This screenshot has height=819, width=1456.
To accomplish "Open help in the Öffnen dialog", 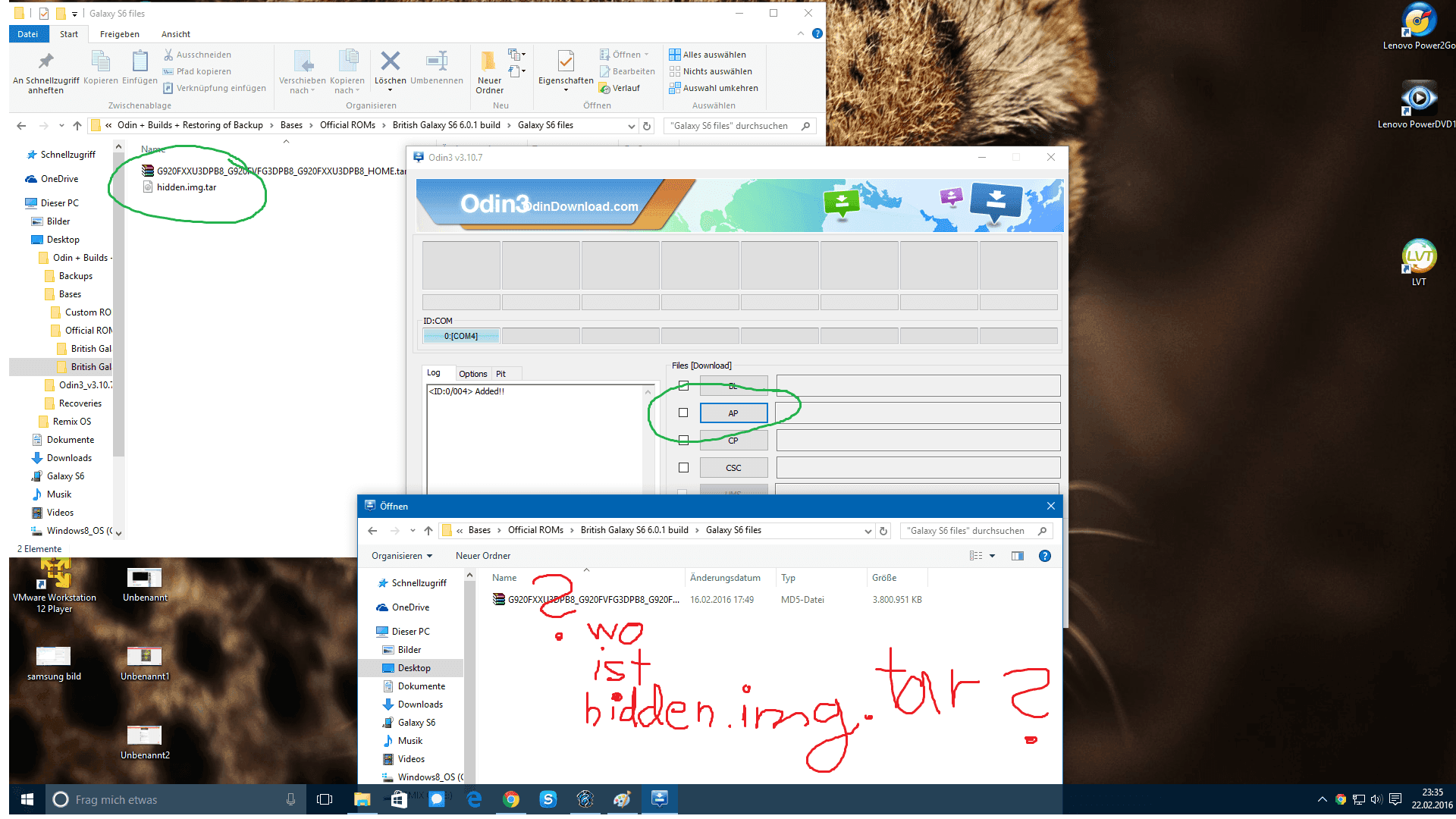I will tap(1045, 556).
